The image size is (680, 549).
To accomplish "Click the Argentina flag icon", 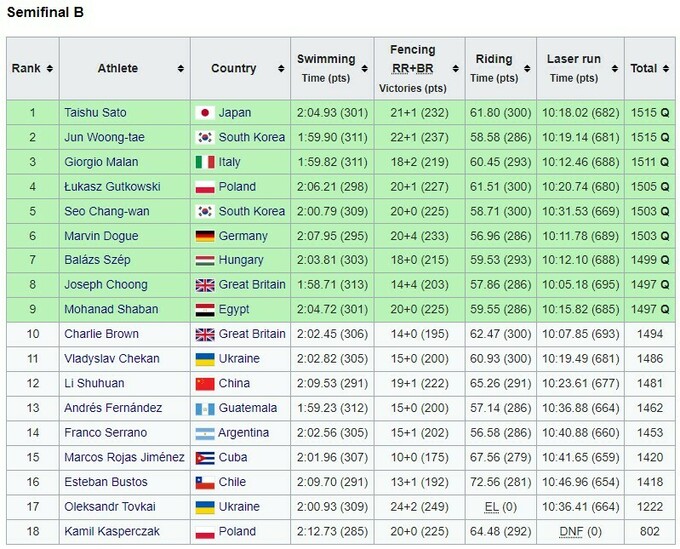I will pyautogui.click(x=203, y=432).
